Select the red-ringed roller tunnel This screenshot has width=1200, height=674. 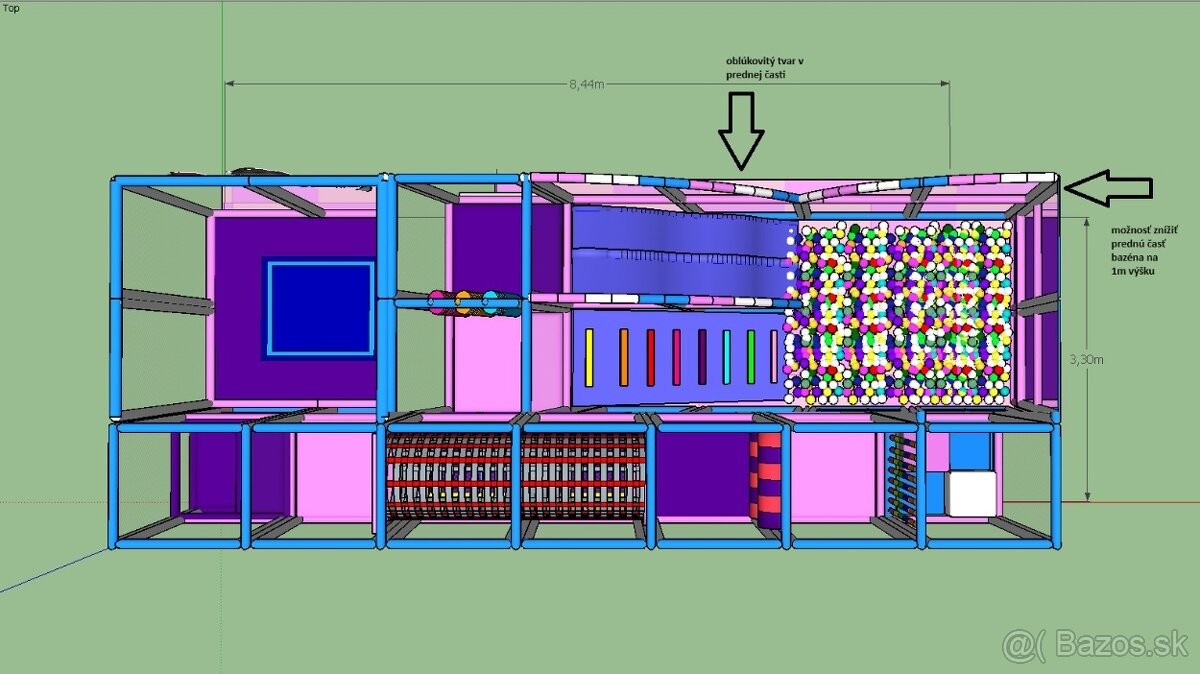(515, 475)
